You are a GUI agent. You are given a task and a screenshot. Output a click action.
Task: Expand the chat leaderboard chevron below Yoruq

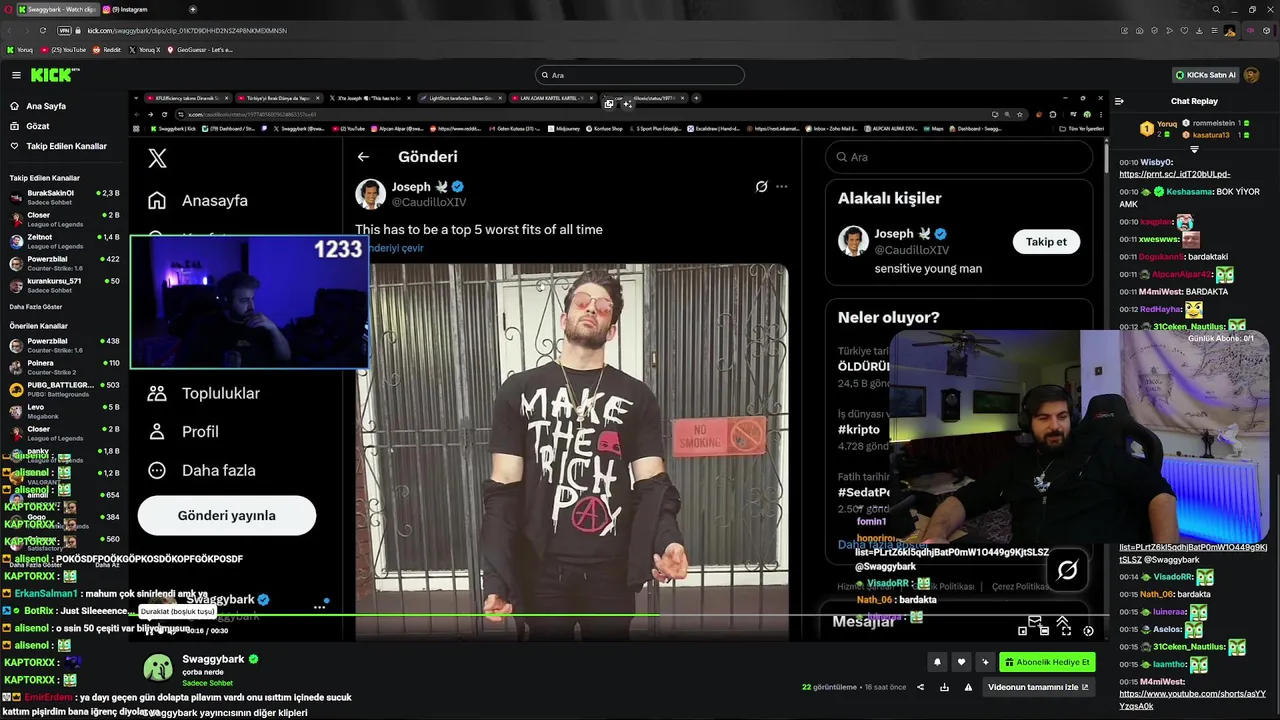click(1194, 149)
